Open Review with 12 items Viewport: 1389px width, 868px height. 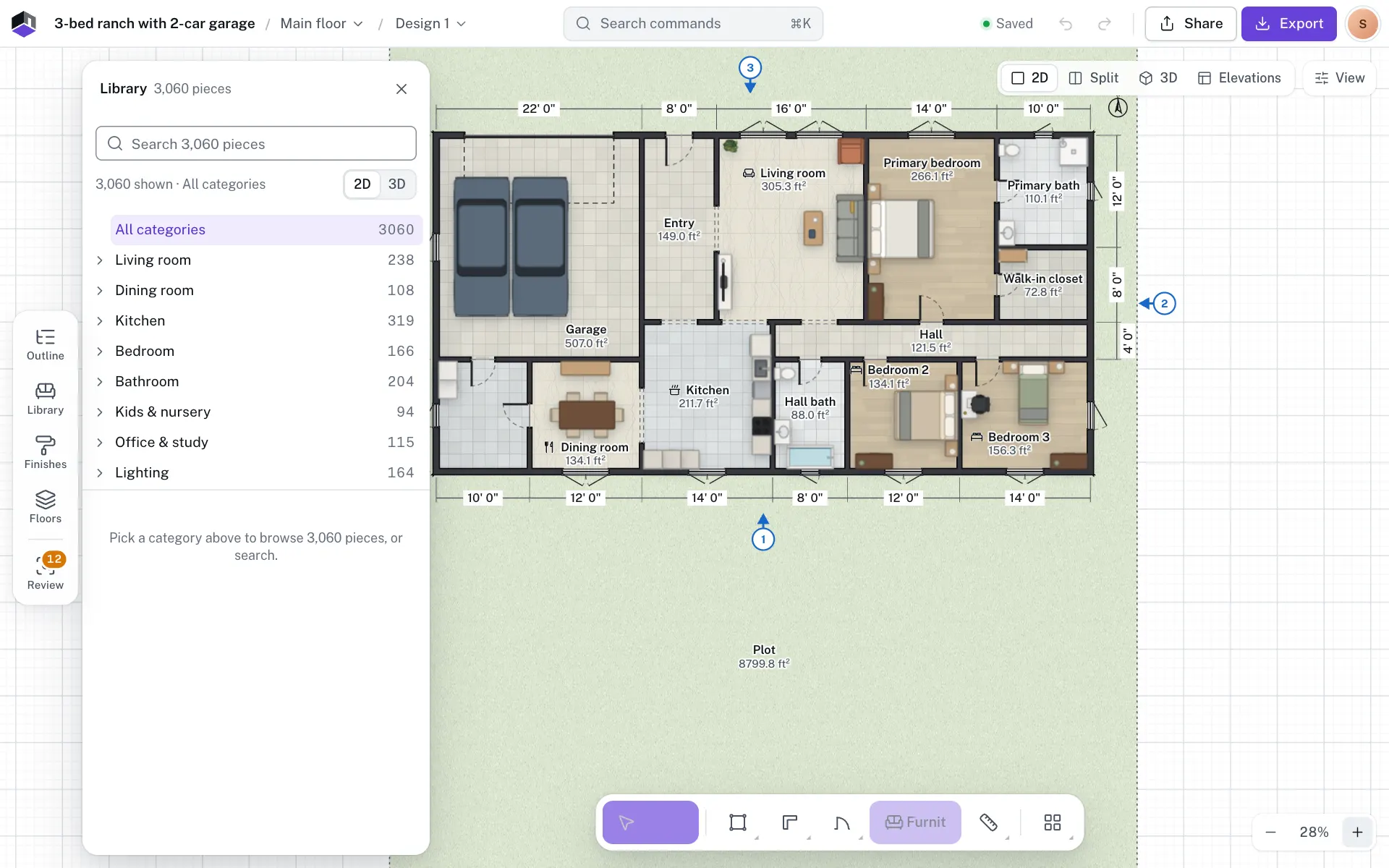pos(45,573)
